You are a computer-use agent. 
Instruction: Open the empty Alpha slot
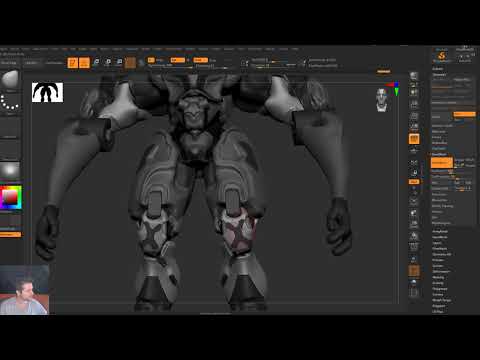[x=10, y=127]
